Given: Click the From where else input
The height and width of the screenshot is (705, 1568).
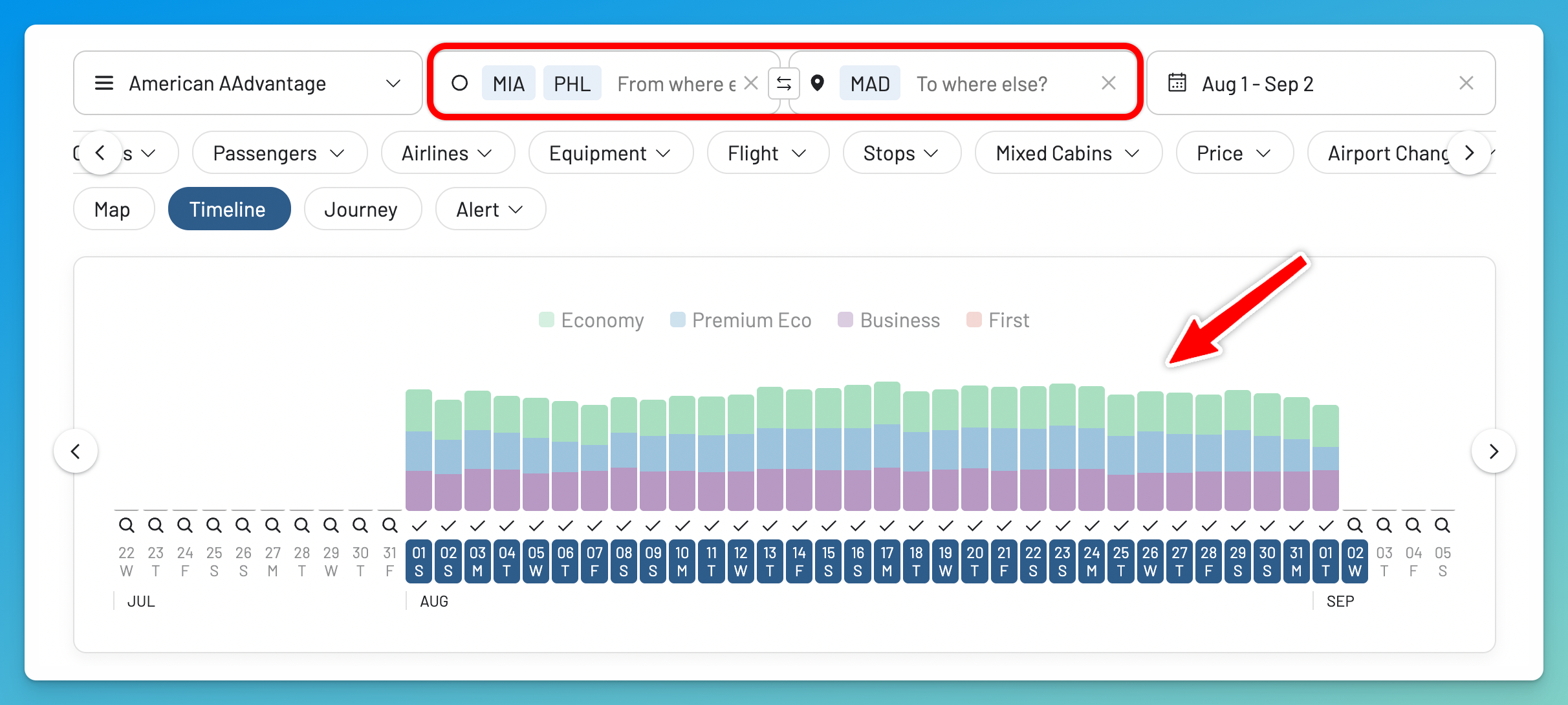Looking at the screenshot, I should click(x=677, y=83).
